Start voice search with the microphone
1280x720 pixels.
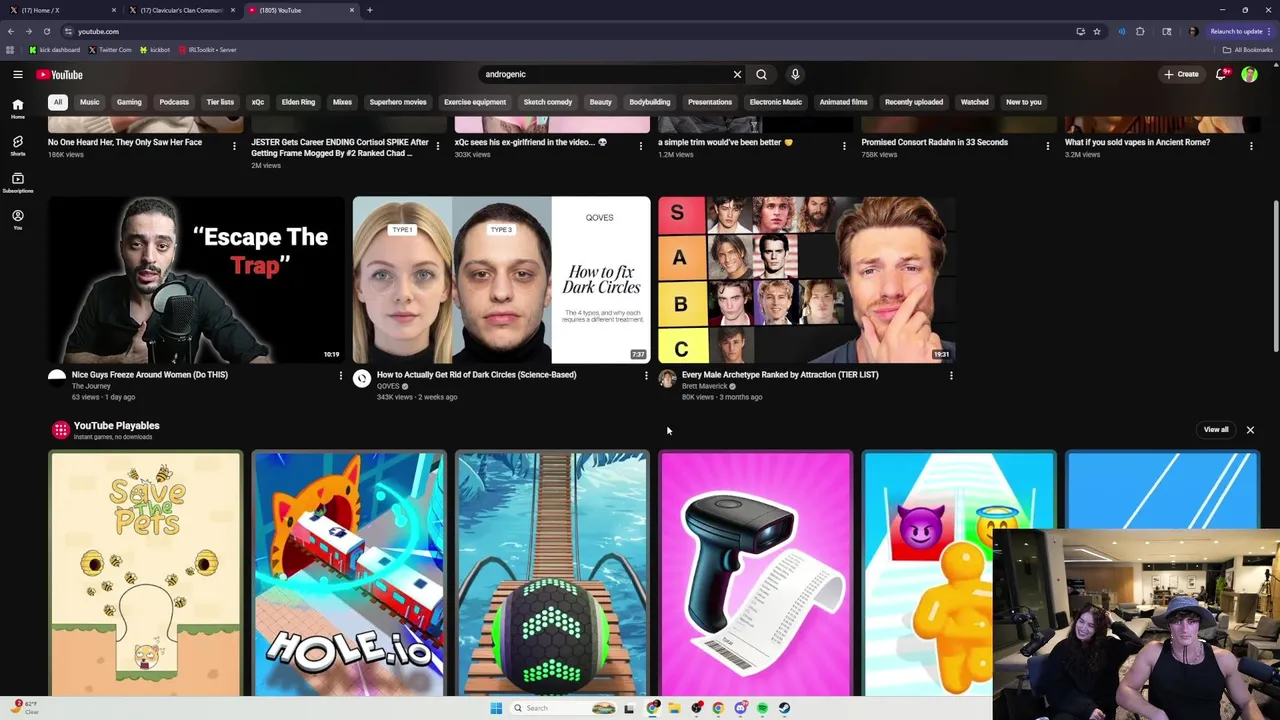pyautogui.click(x=795, y=74)
